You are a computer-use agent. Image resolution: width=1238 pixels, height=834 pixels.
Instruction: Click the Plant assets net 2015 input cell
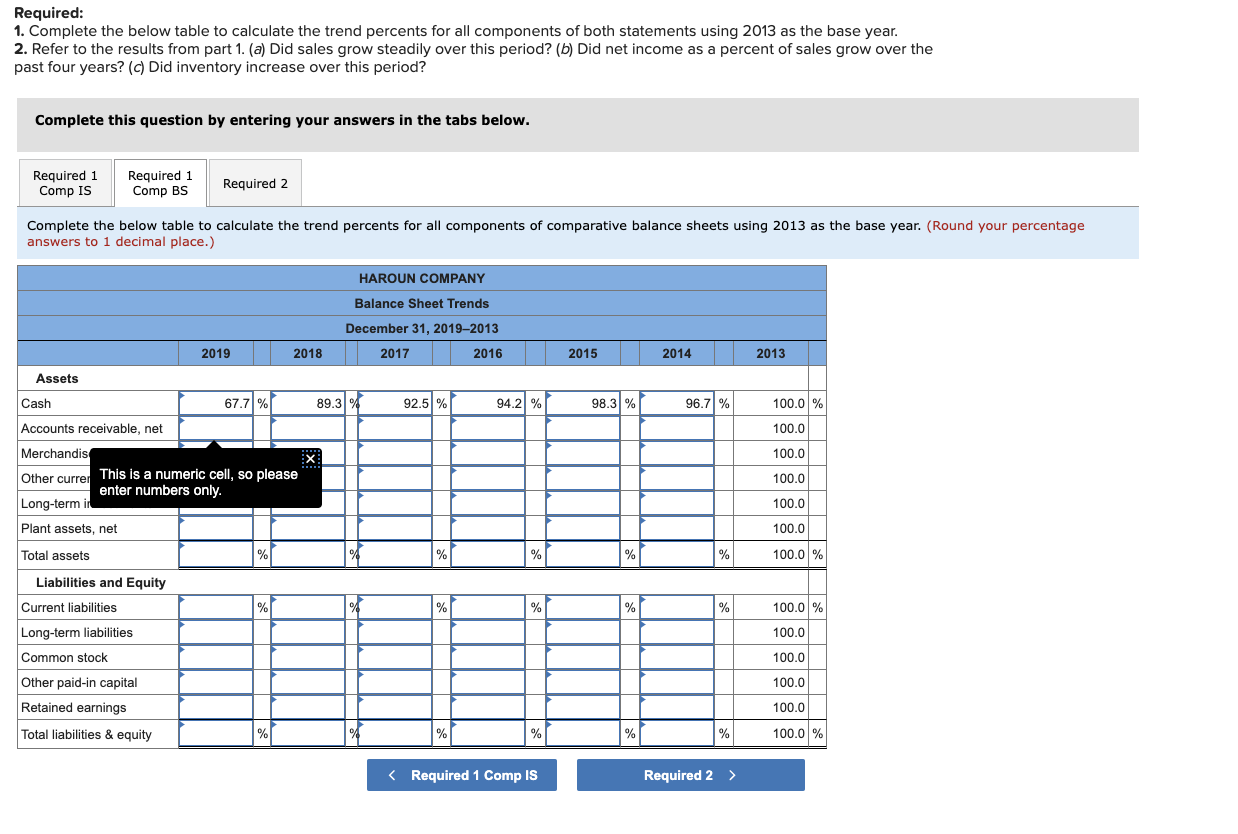(582, 528)
